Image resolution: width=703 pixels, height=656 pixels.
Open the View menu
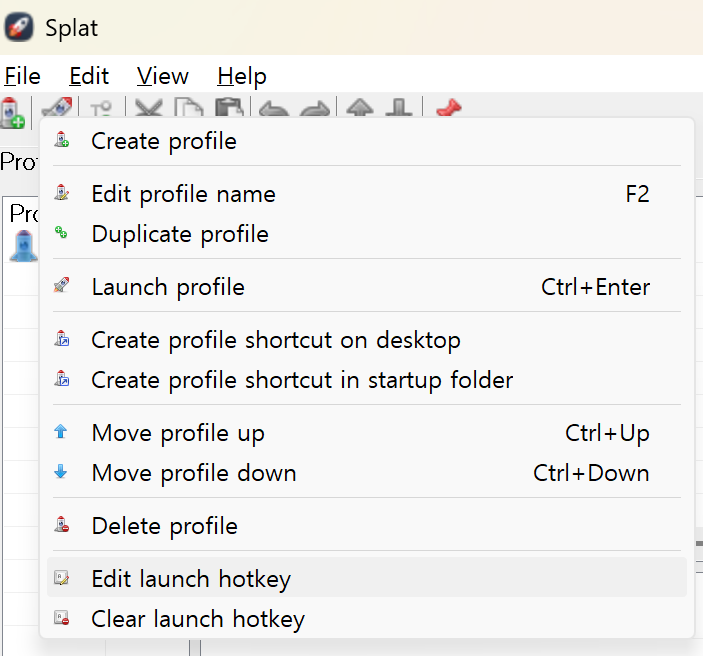point(163,76)
